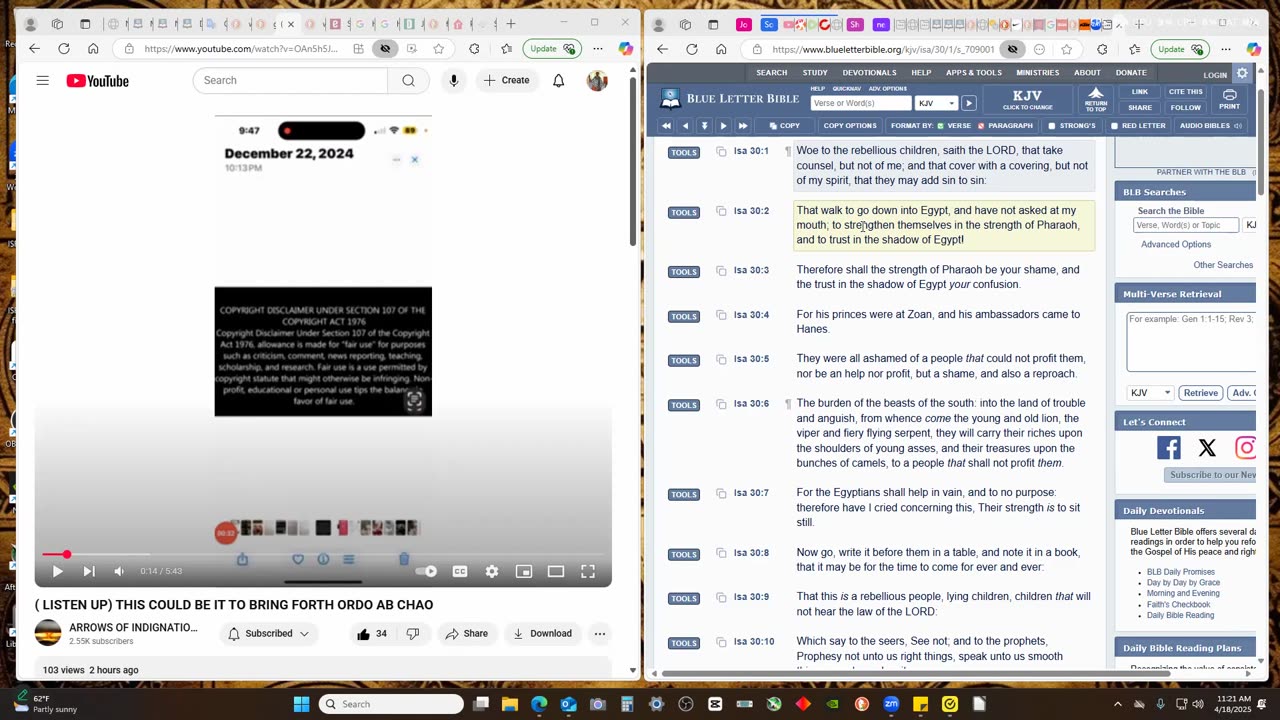Screen dimensions: 1280x720
Task: Click Advanced Options link in BLB Searches
Action: coord(1176,244)
